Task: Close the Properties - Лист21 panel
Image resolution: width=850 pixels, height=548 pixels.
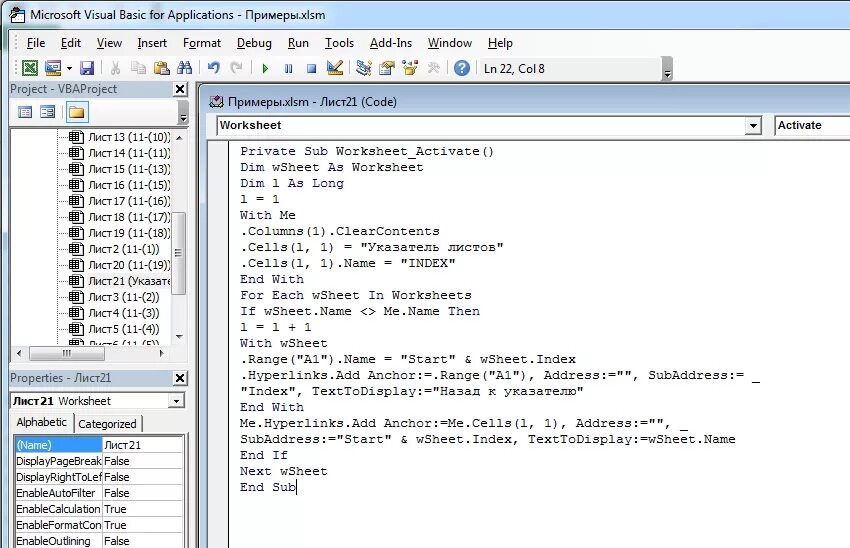Action: (x=180, y=378)
